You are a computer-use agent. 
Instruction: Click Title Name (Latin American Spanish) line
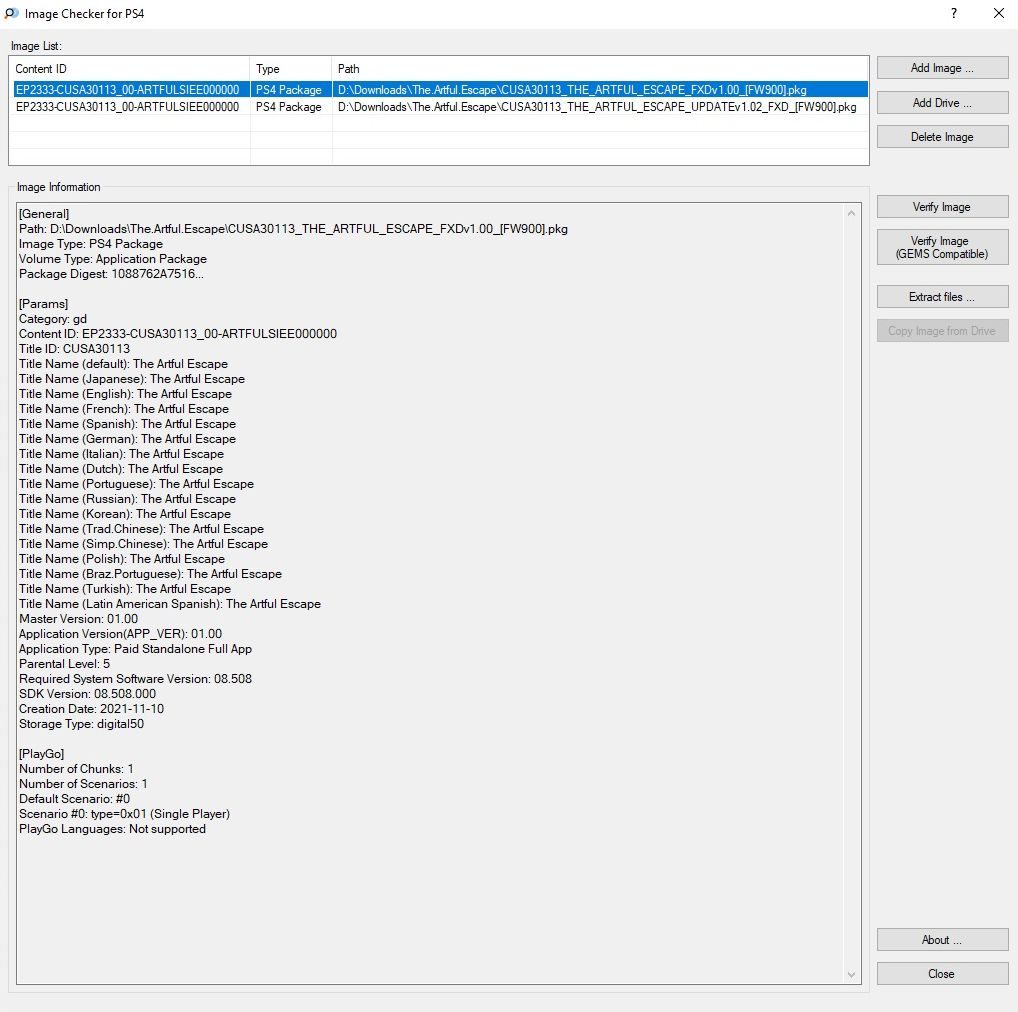pyautogui.click(x=169, y=604)
